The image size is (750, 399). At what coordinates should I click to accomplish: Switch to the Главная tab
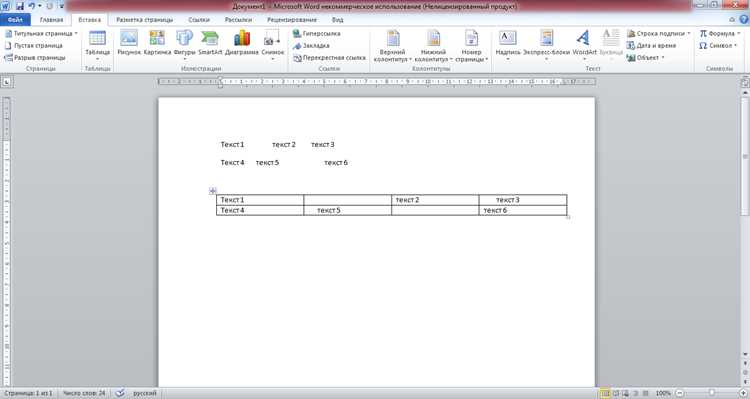pos(51,20)
